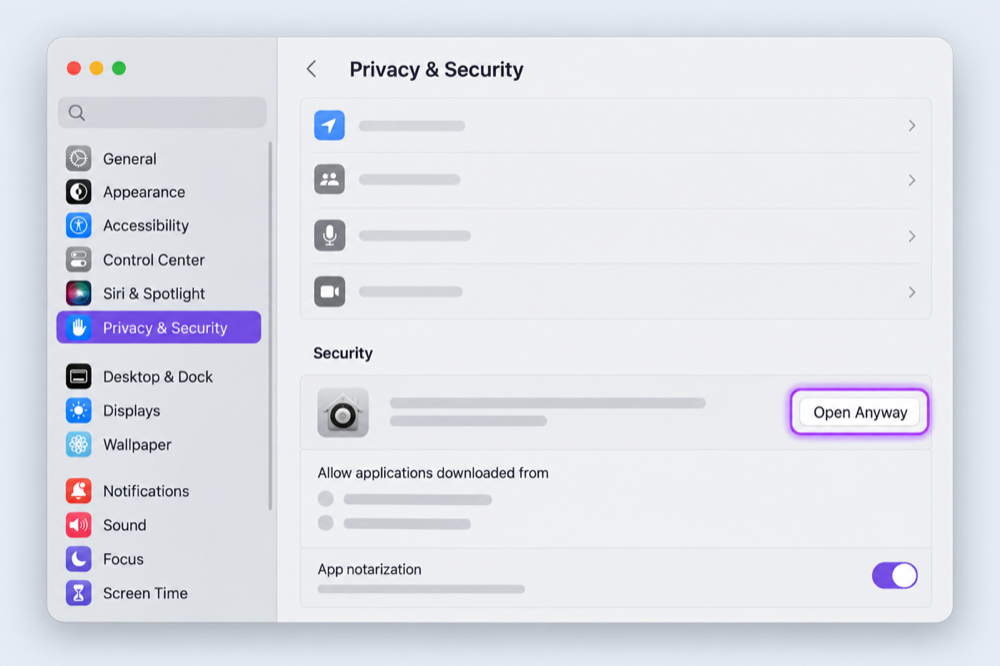Click the Privacy & Security hand icon

(78, 327)
